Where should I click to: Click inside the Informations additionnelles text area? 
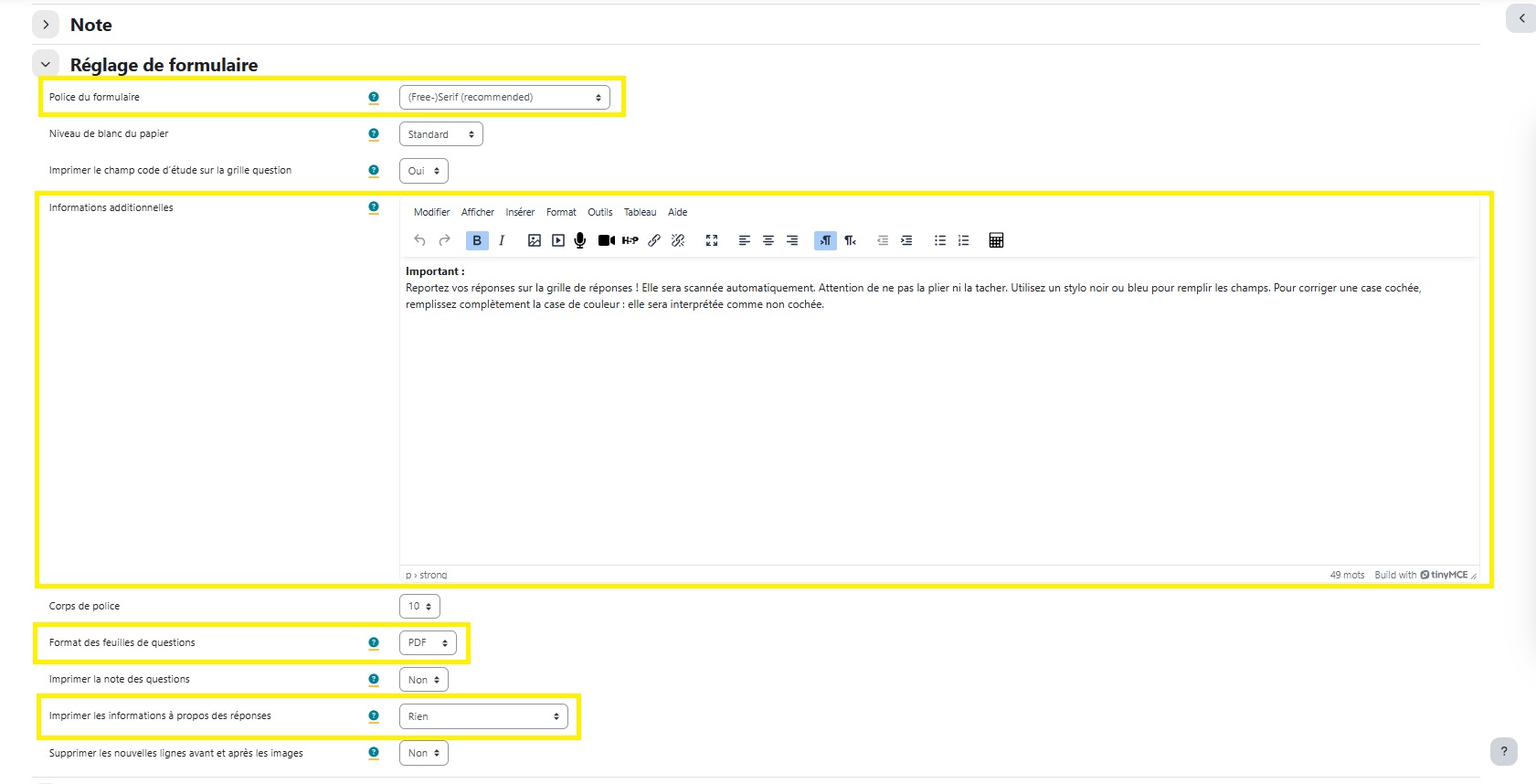pos(939,411)
